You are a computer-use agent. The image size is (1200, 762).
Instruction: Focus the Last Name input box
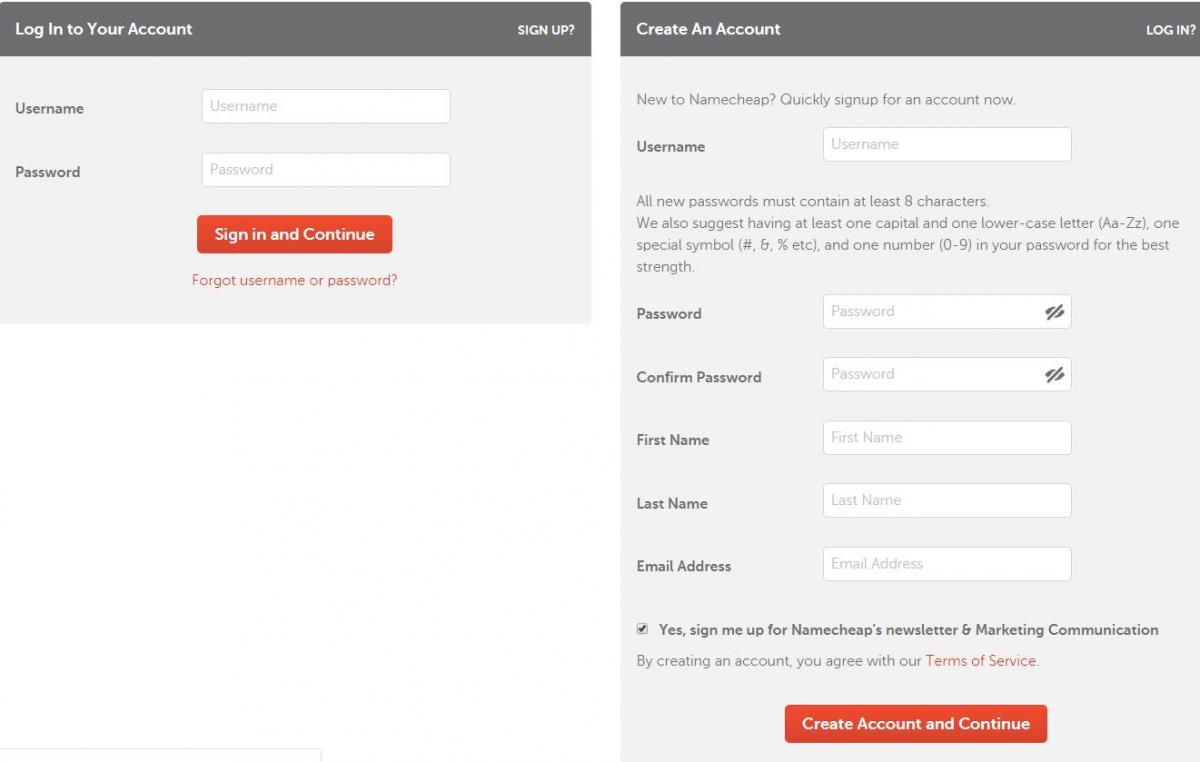[x=946, y=501]
